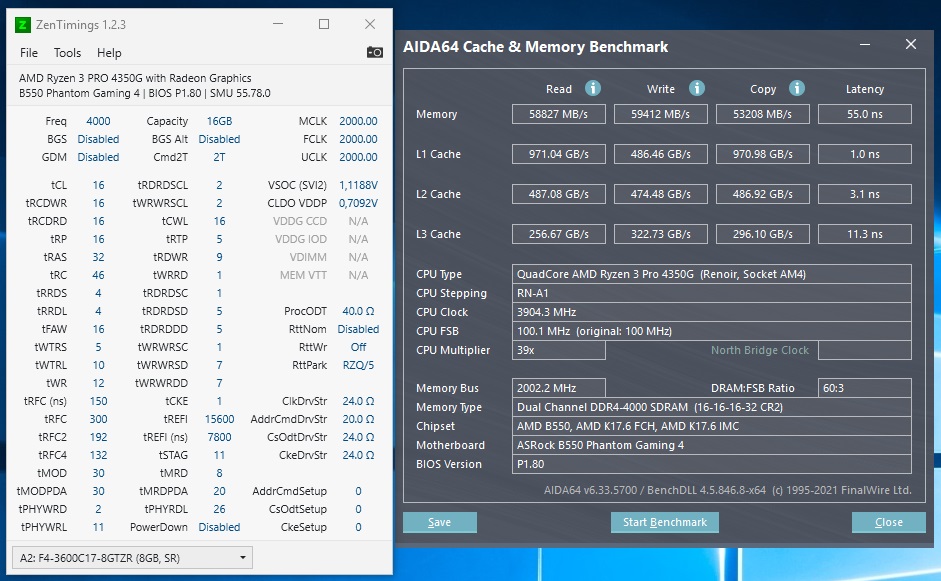
Task: Click the tRFC (ns) value 150
Action: (98, 402)
